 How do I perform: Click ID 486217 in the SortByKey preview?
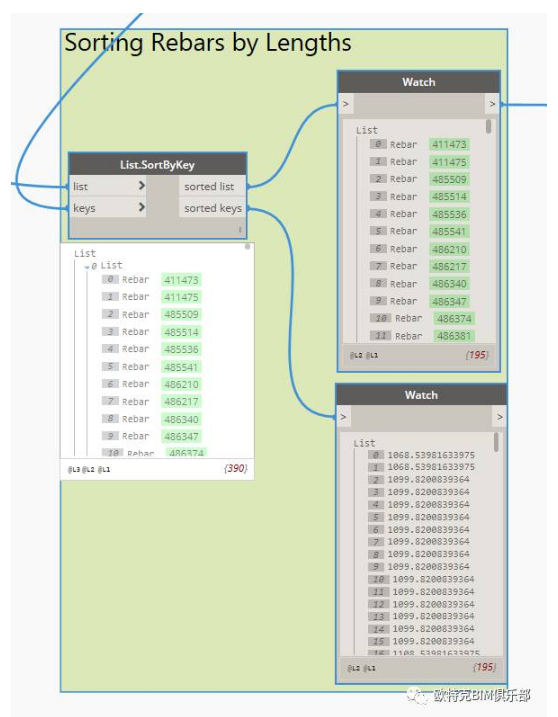coord(181,401)
